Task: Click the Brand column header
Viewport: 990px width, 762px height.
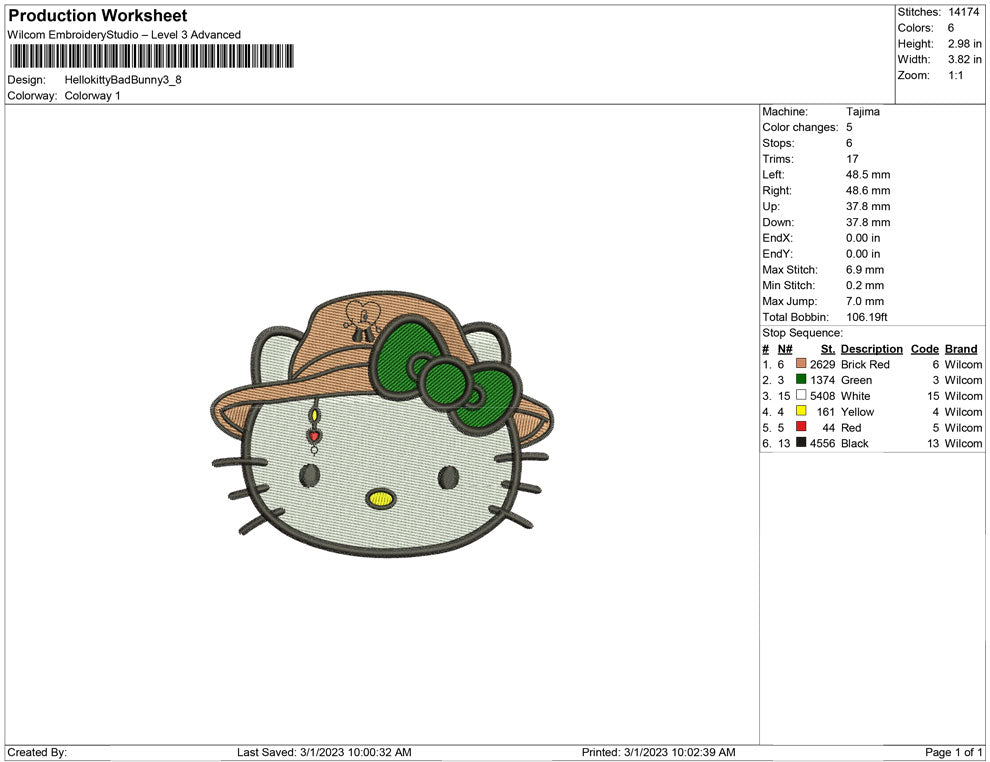Action: point(960,349)
